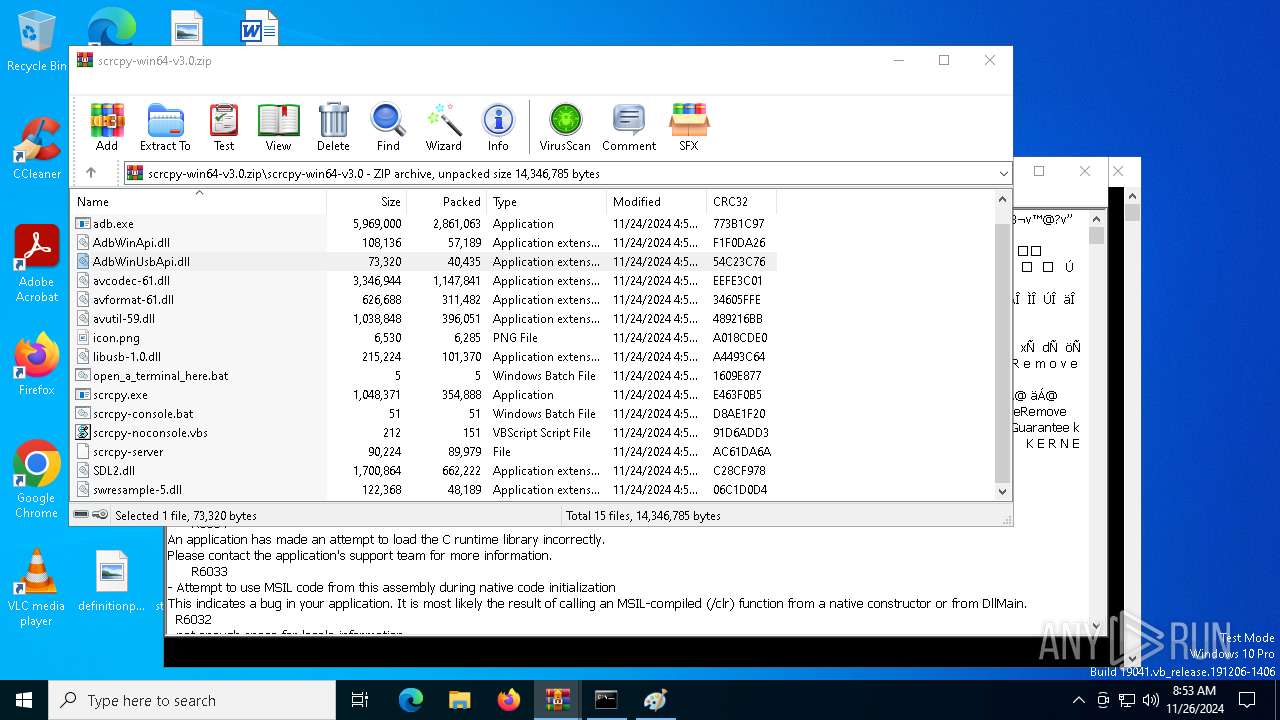This screenshot has height=720, width=1280.
Task: Sort by Type column header
Action: point(546,202)
